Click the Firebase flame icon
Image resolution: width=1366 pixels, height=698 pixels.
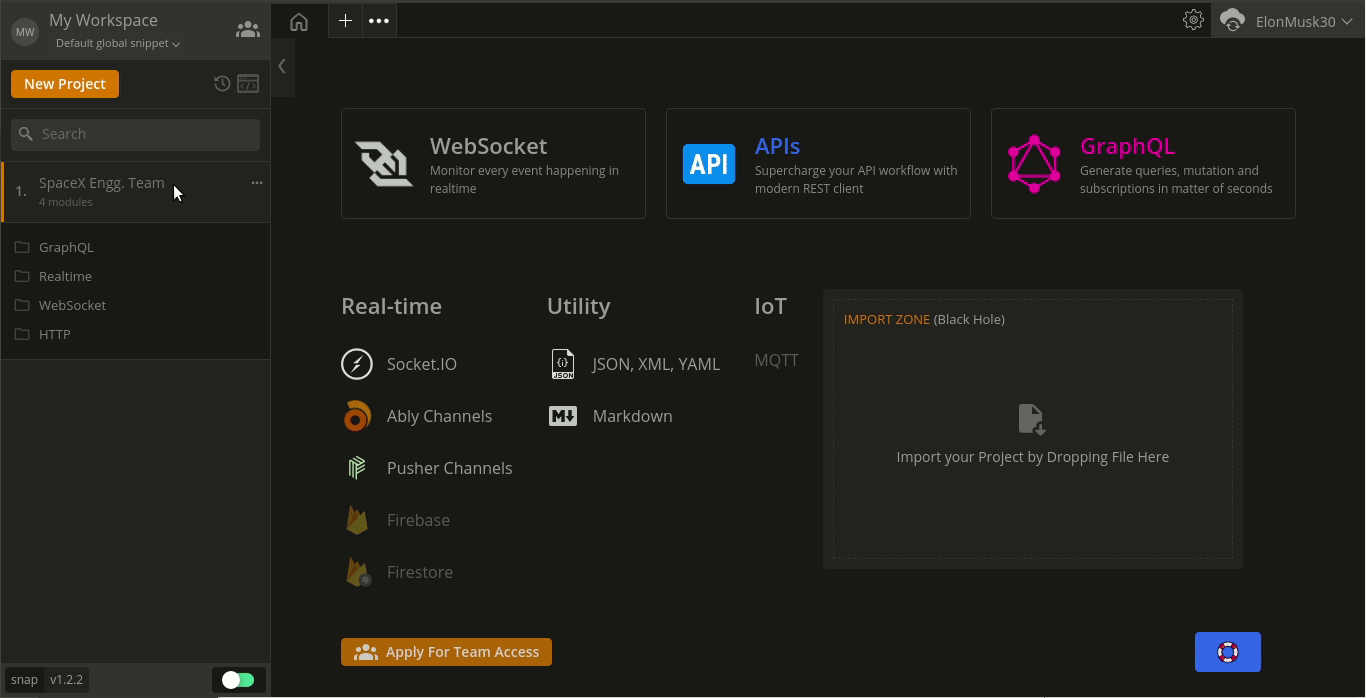point(357,520)
